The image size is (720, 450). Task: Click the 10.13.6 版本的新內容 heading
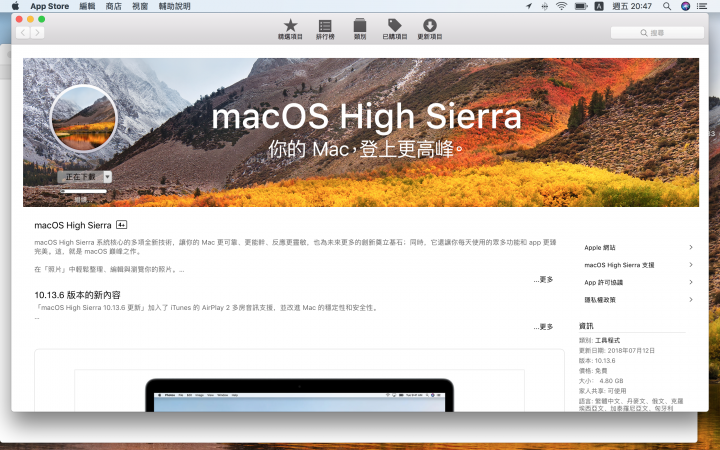[77, 295]
